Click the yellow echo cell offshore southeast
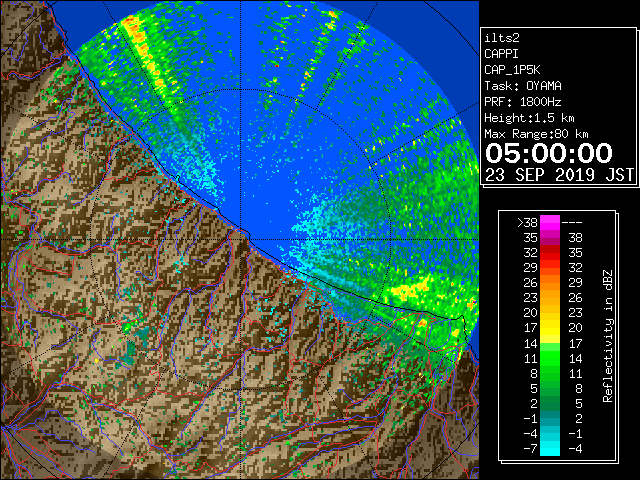 [x=410, y=290]
